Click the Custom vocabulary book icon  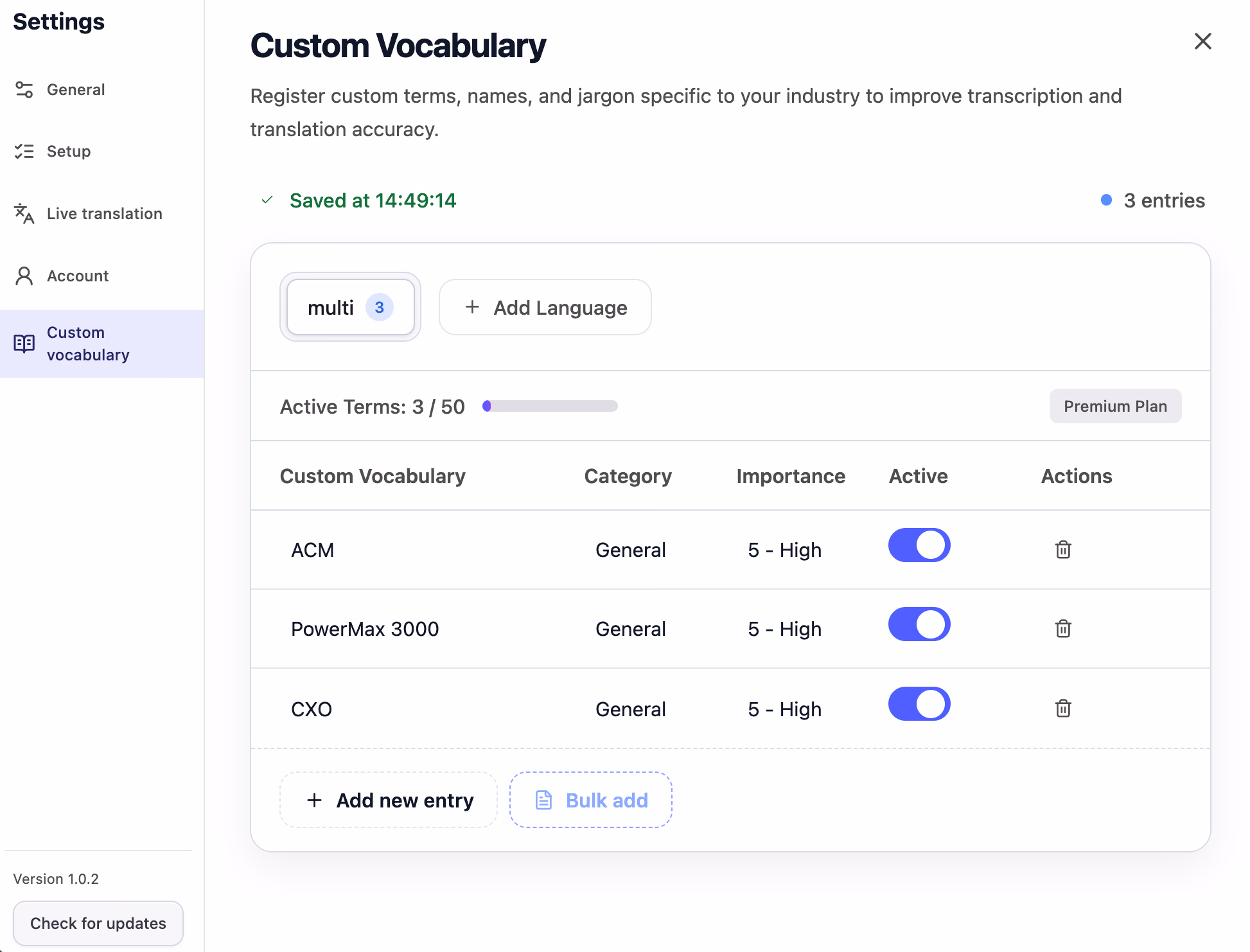pyautogui.click(x=24, y=344)
